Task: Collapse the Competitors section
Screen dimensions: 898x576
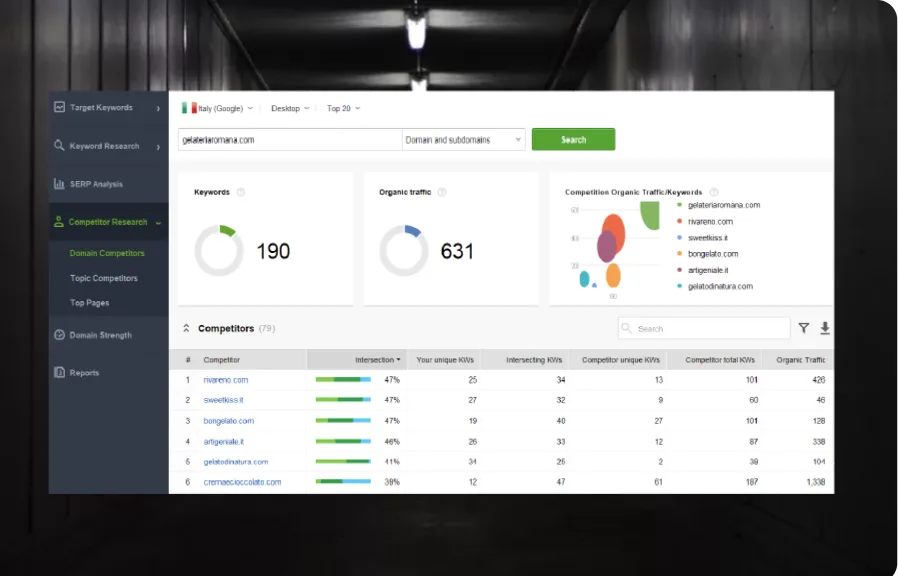Action: coord(186,328)
